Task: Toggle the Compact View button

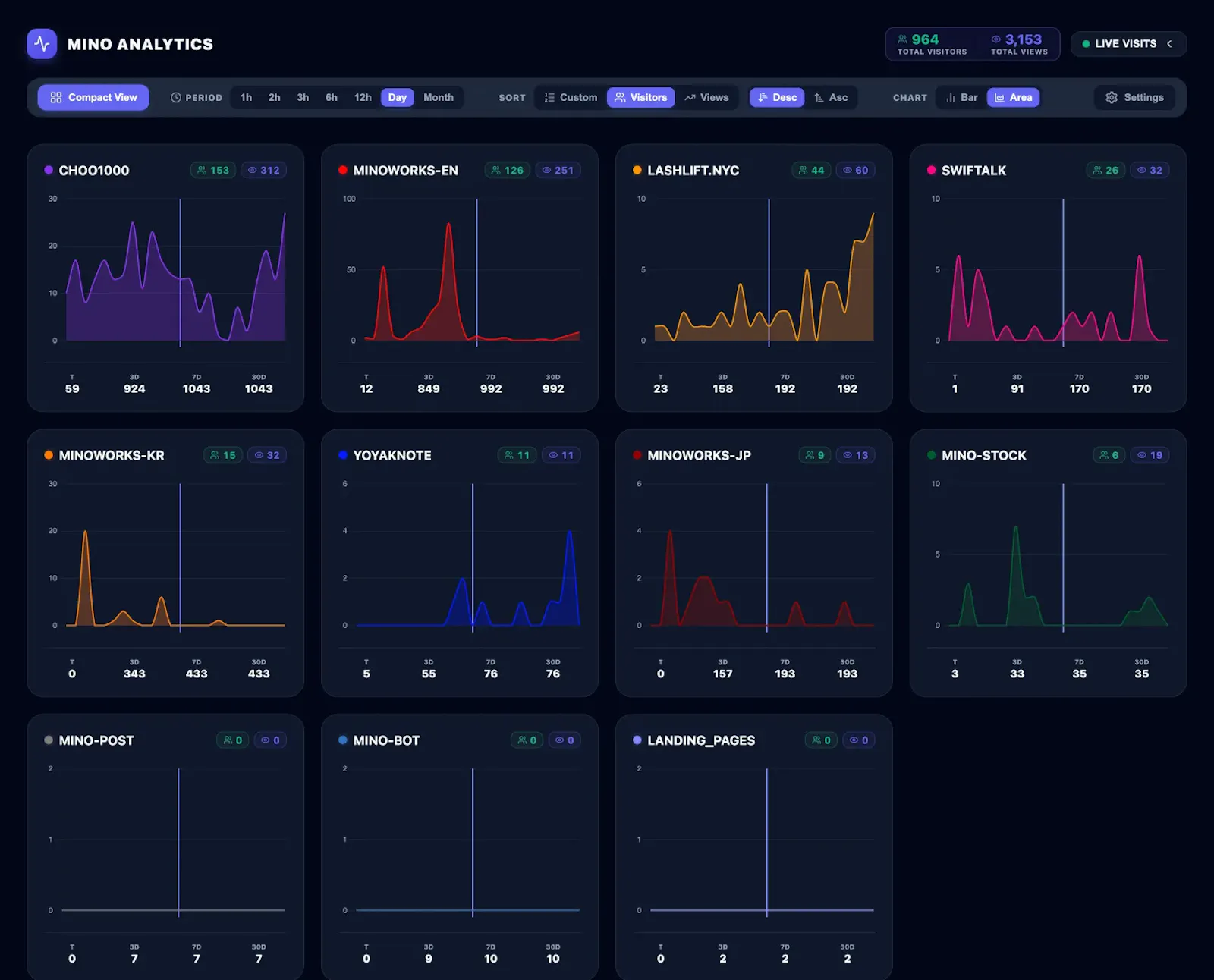Action: pos(93,97)
